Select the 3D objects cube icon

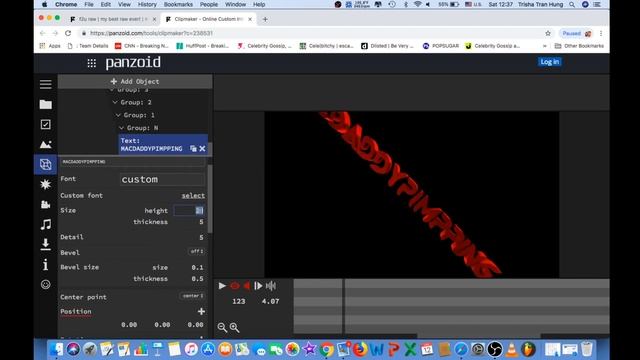click(45, 164)
